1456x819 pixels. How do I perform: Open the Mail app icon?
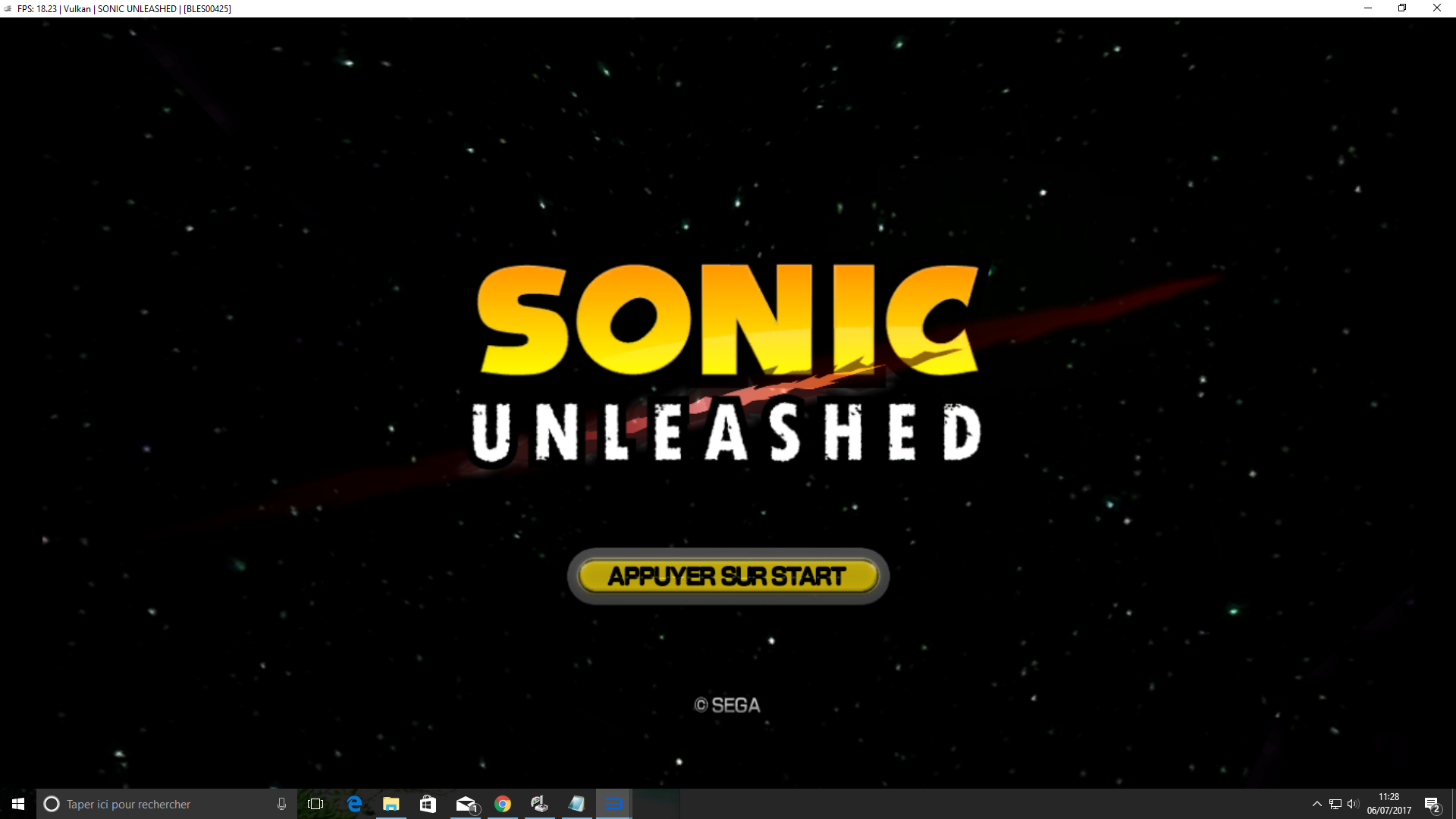466,804
